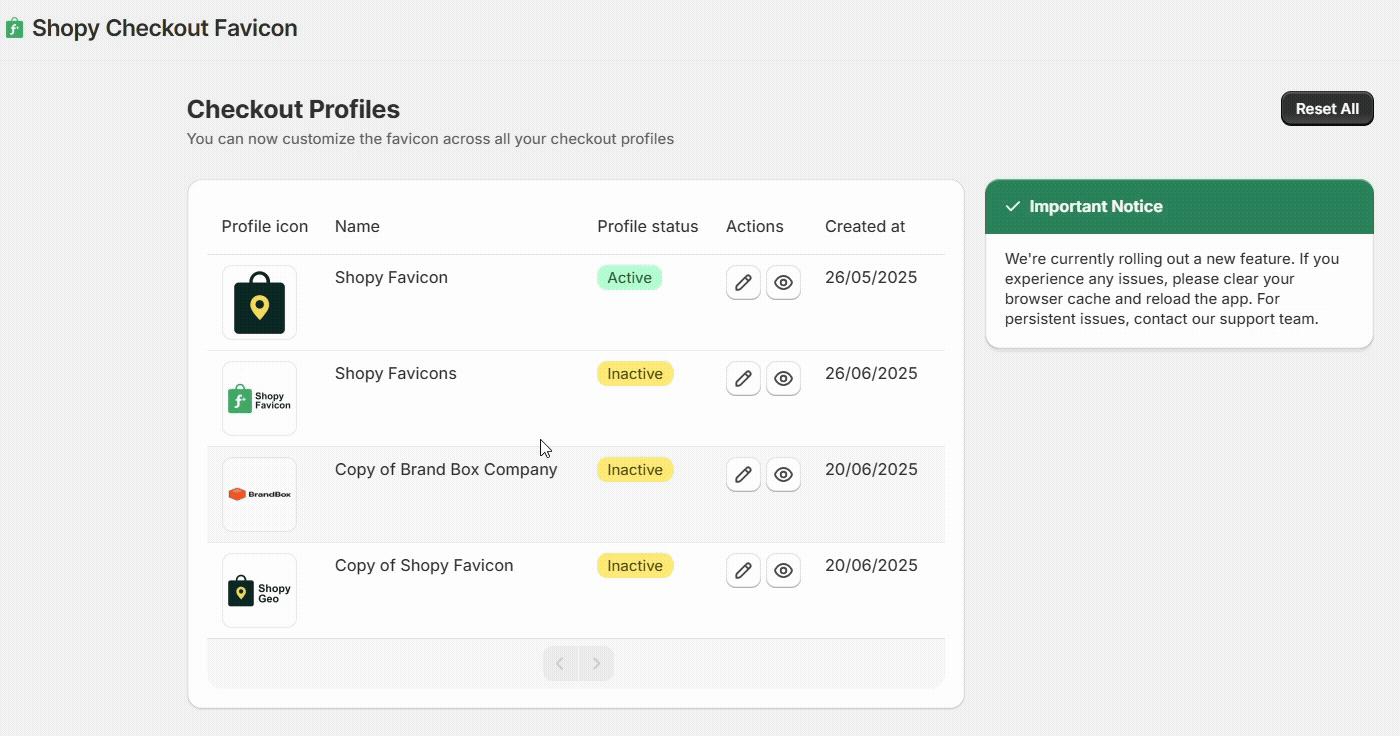Click the Checkout Profiles heading
Viewport: 1400px width, 736px height.
click(x=293, y=109)
